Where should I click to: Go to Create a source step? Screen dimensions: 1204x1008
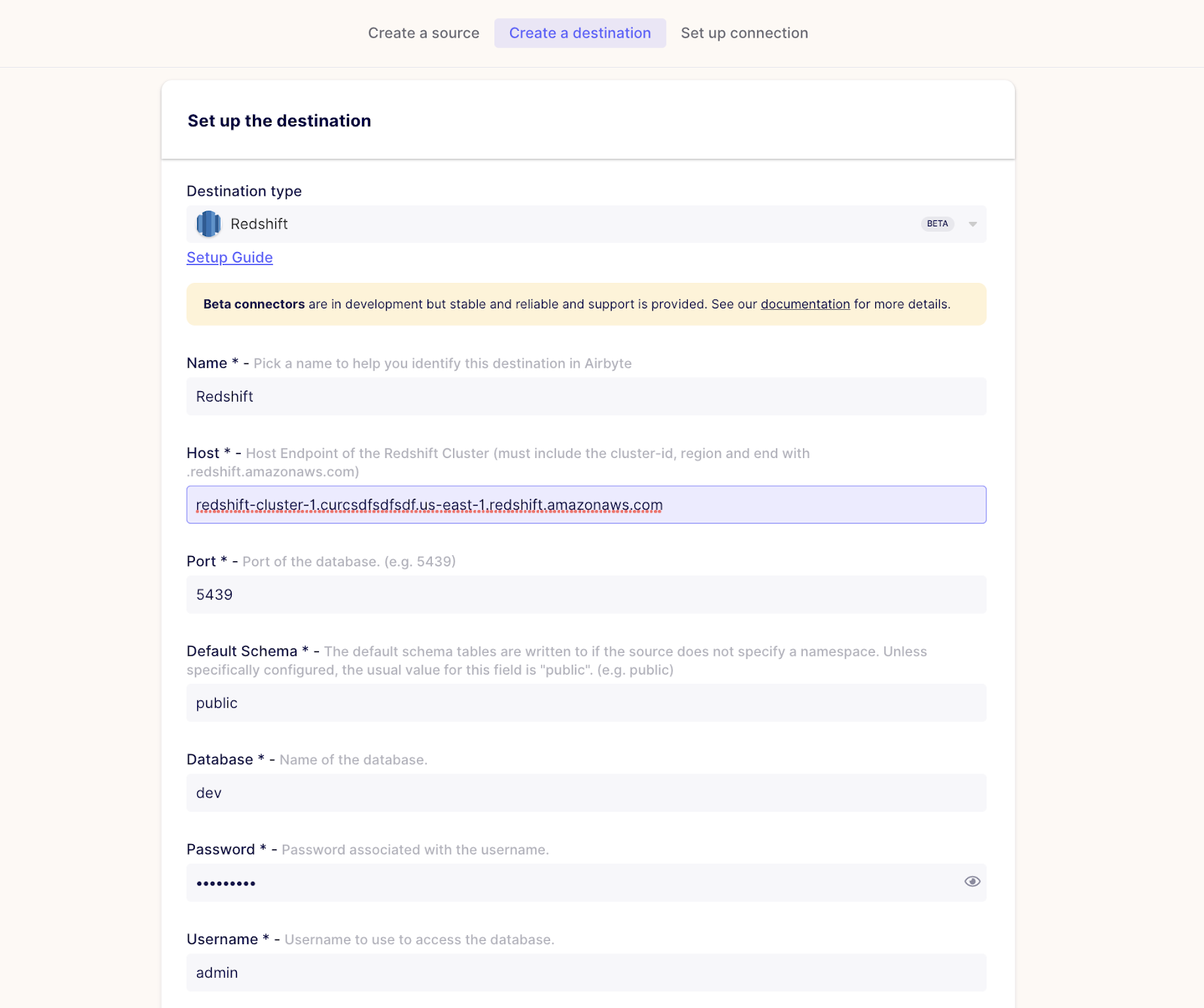(x=424, y=33)
